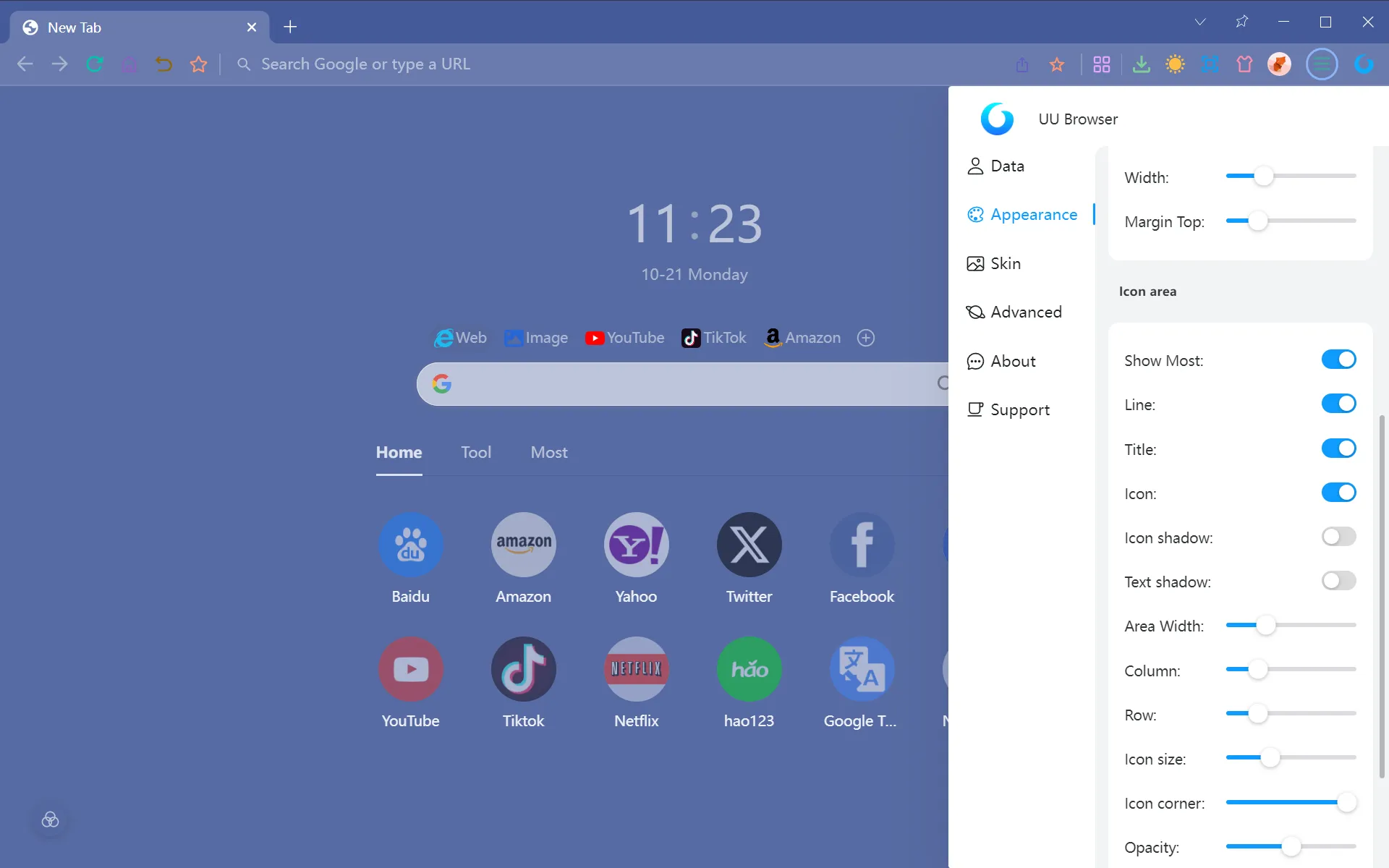Click the Icon size slider handle
This screenshot has height=868, width=1389.
[1270, 758]
